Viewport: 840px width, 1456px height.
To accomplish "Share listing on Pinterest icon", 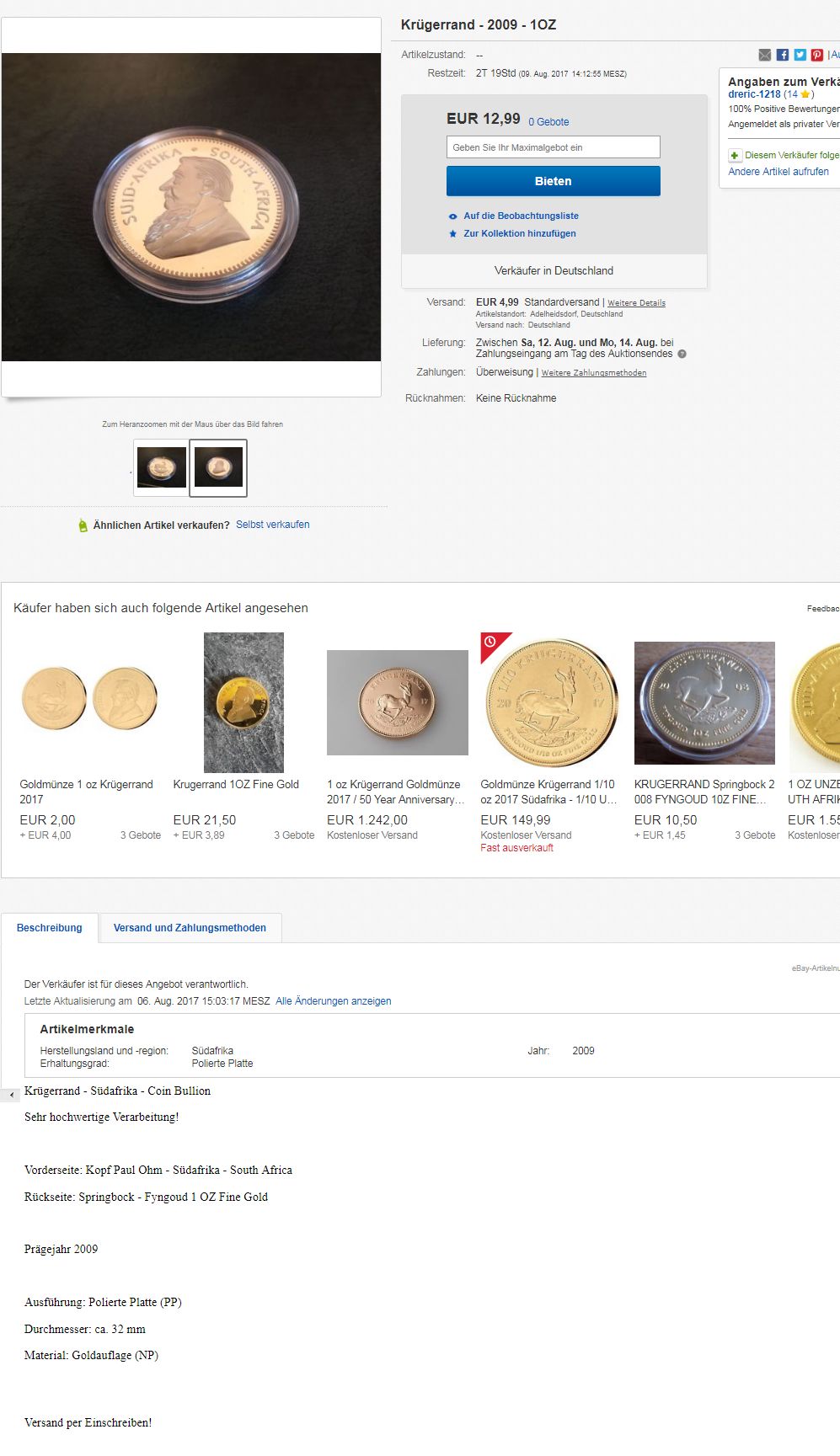I will [817, 55].
